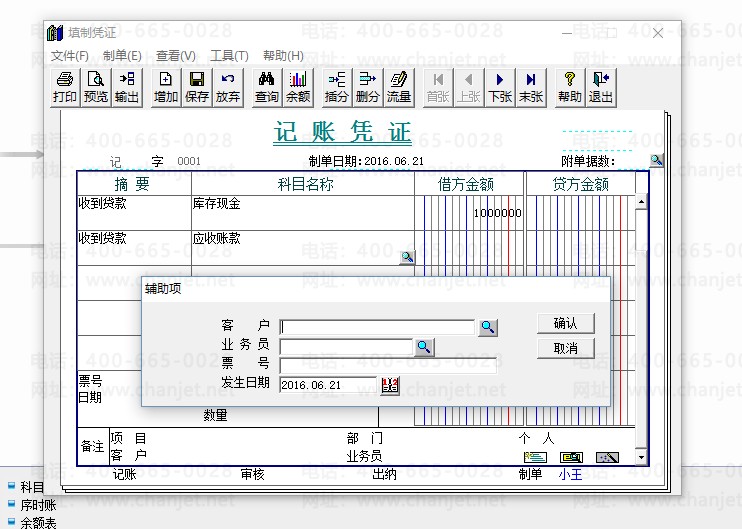Open the 工具(T) menu

click(229, 55)
